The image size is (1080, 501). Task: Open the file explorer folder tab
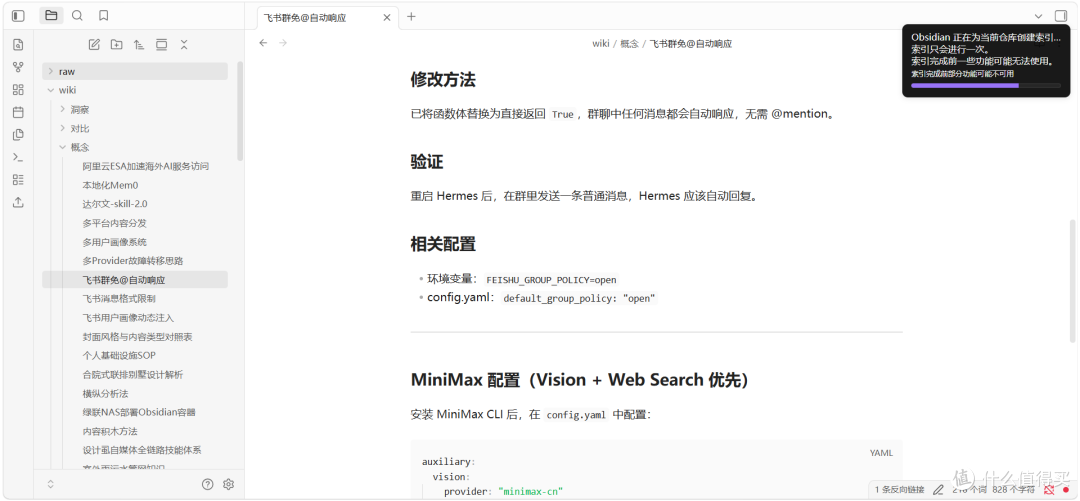(x=51, y=15)
